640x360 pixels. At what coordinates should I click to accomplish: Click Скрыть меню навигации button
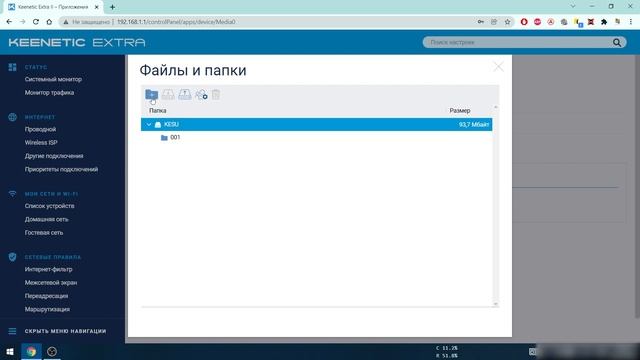tap(65, 331)
